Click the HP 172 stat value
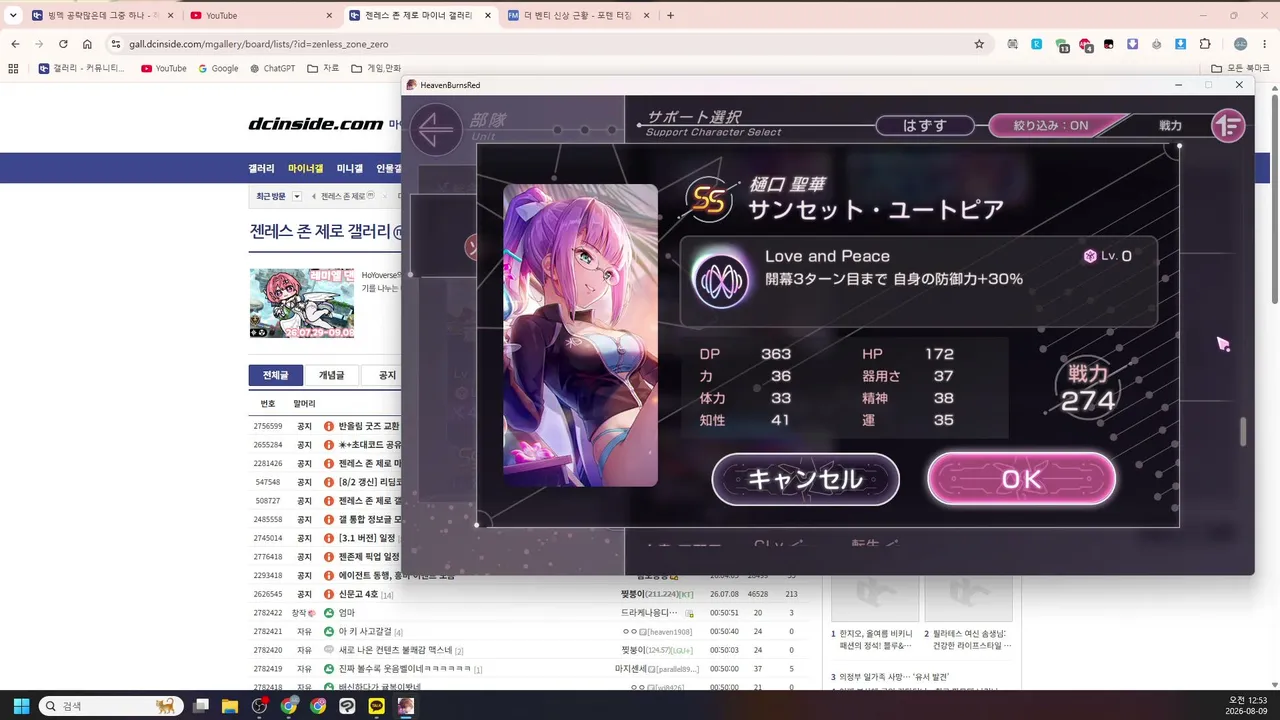The height and width of the screenshot is (720, 1280). click(x=939, y=354)
